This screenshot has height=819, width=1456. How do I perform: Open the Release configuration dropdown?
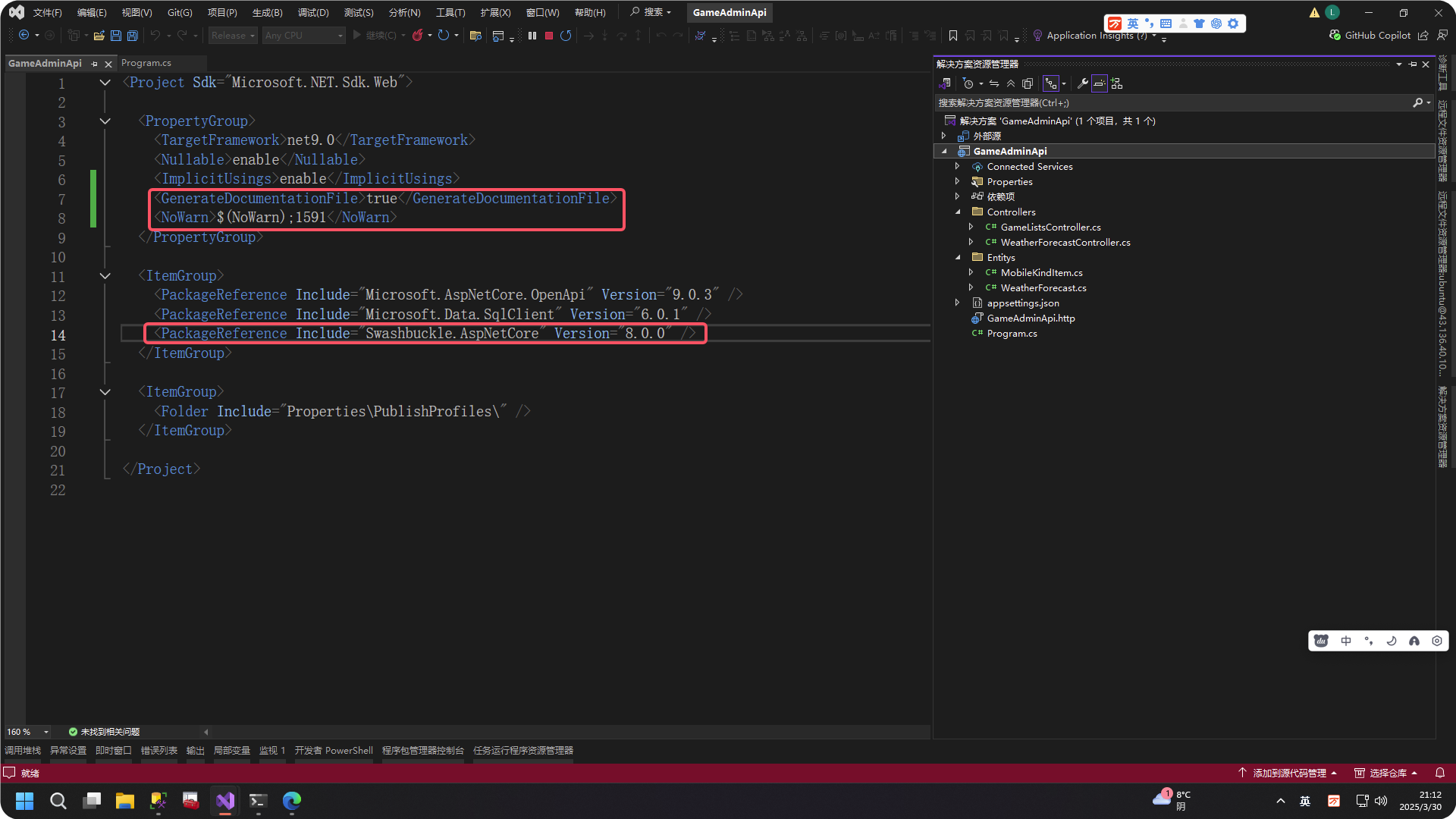click(x=234, y=36)
